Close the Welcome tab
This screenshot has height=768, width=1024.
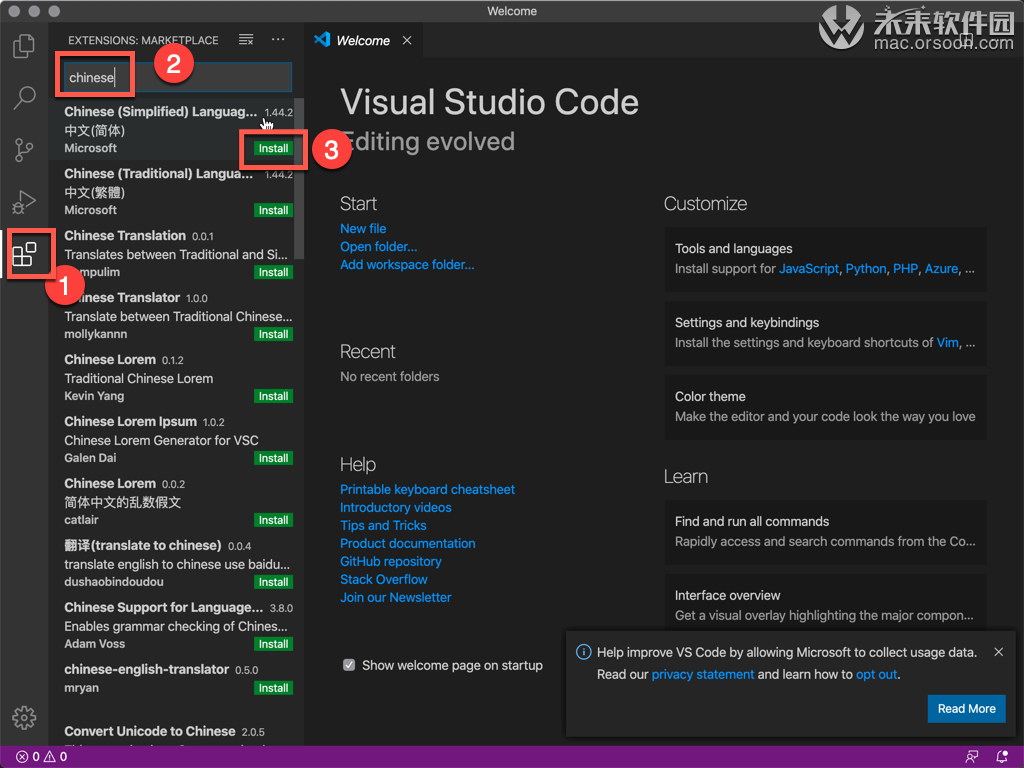coord(407,40)
